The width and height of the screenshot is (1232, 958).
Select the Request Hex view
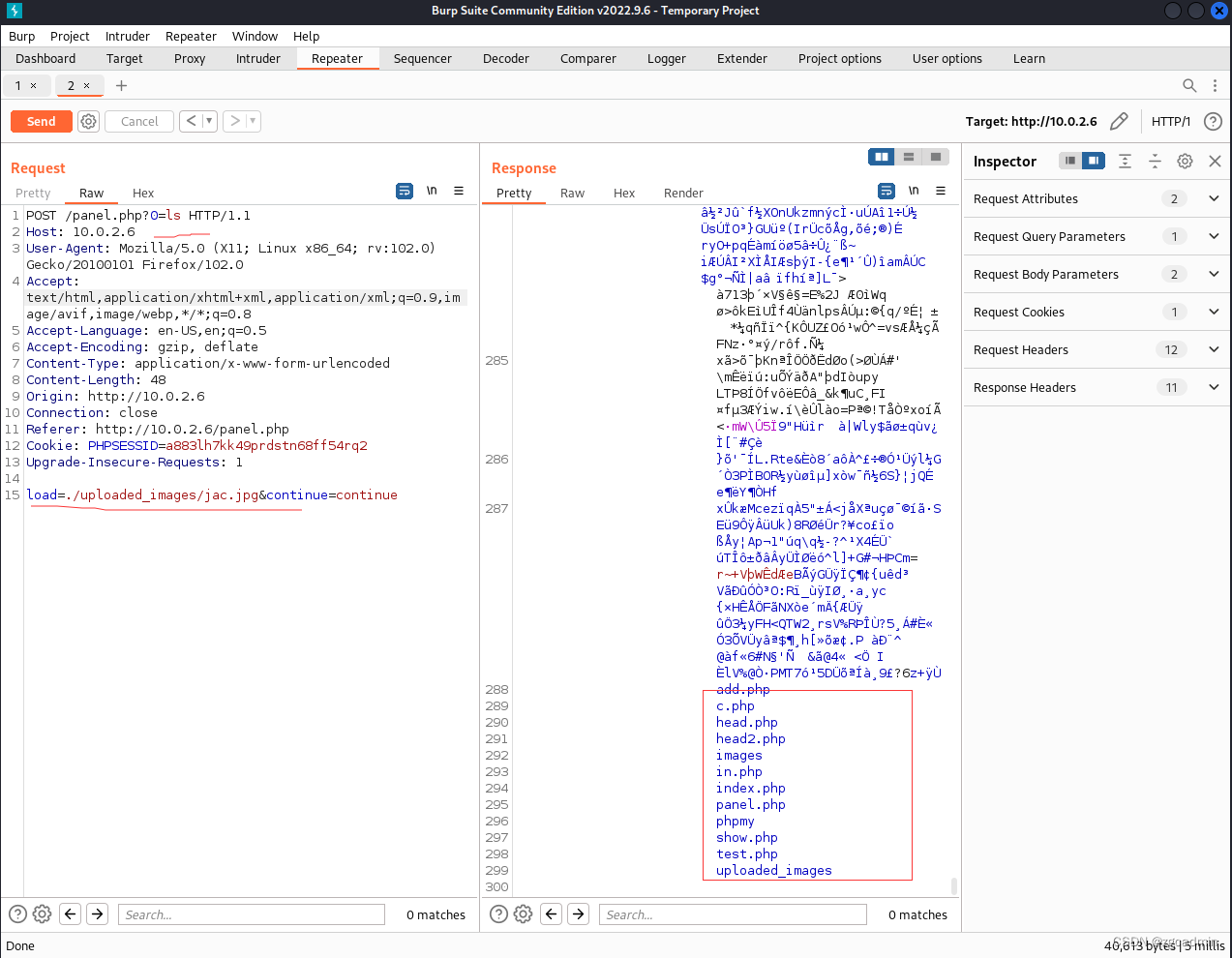click(x=143, y=193)
